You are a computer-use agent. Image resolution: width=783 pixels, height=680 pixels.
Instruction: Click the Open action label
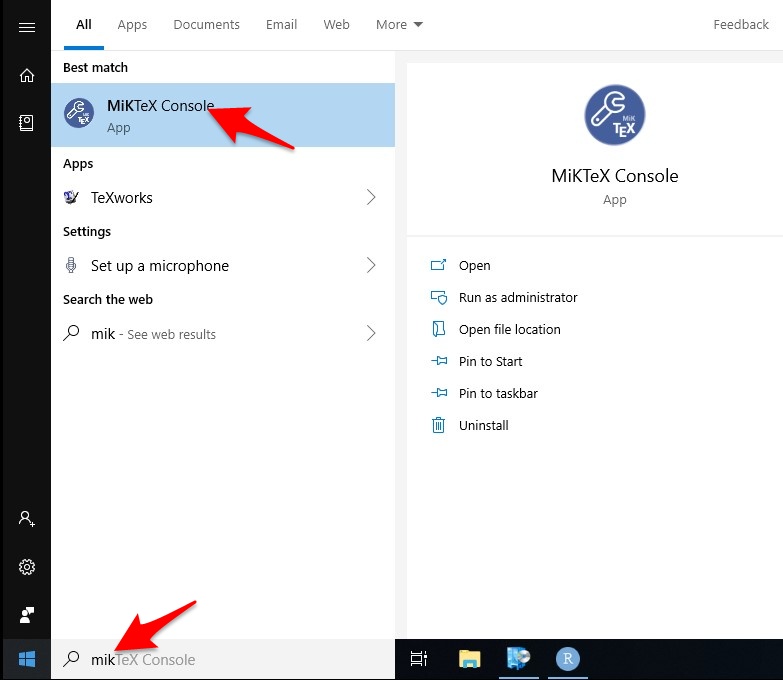point(474,266)
